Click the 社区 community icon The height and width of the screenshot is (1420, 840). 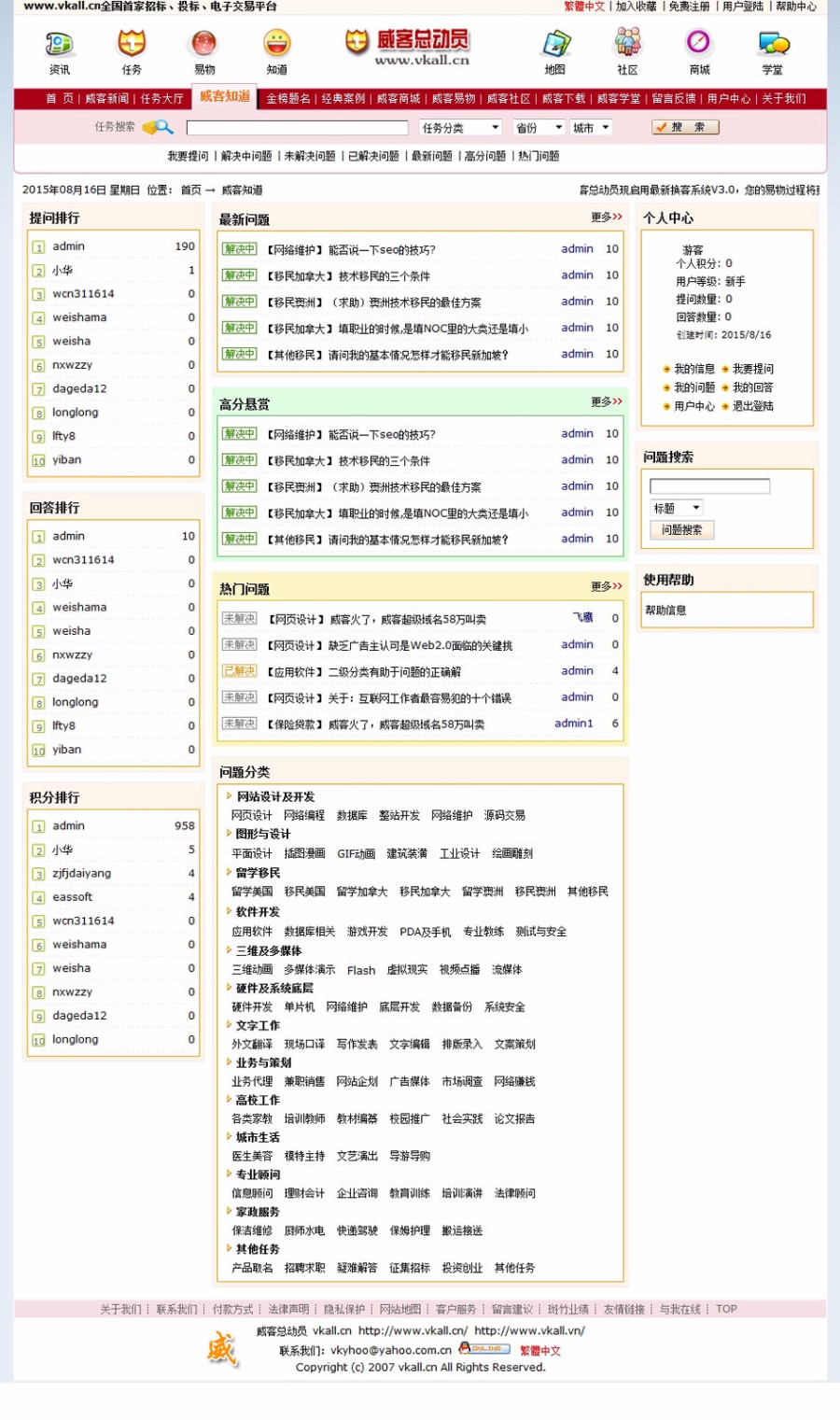pos(628,44)
